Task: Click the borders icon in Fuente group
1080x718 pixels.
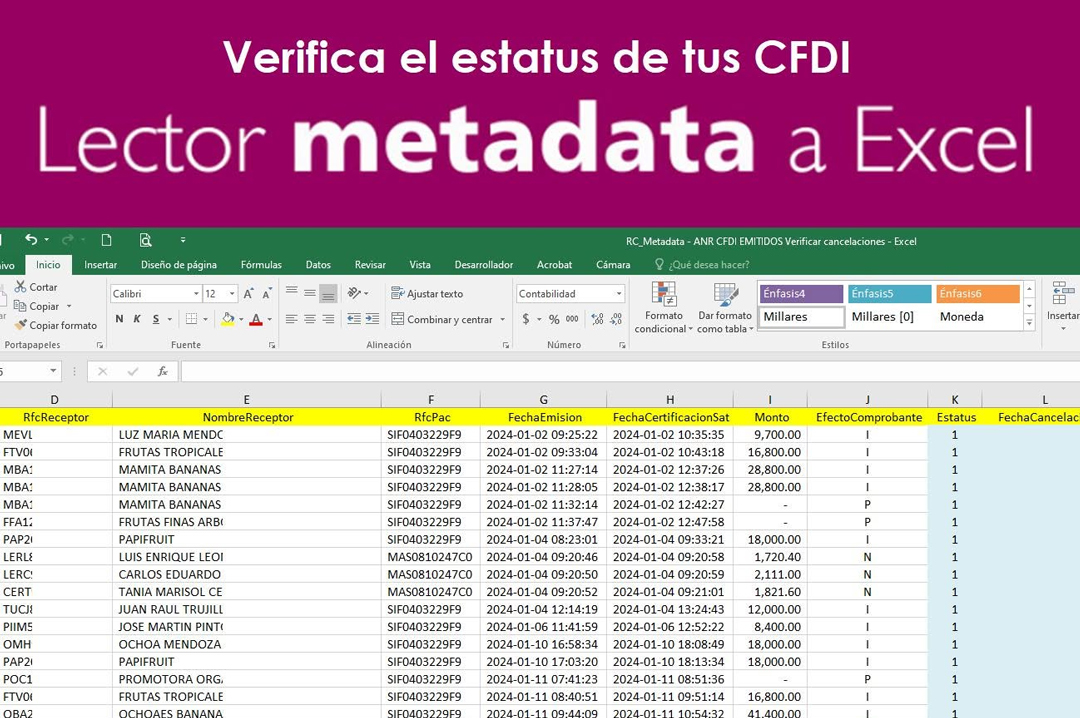Action: [191, 319]
